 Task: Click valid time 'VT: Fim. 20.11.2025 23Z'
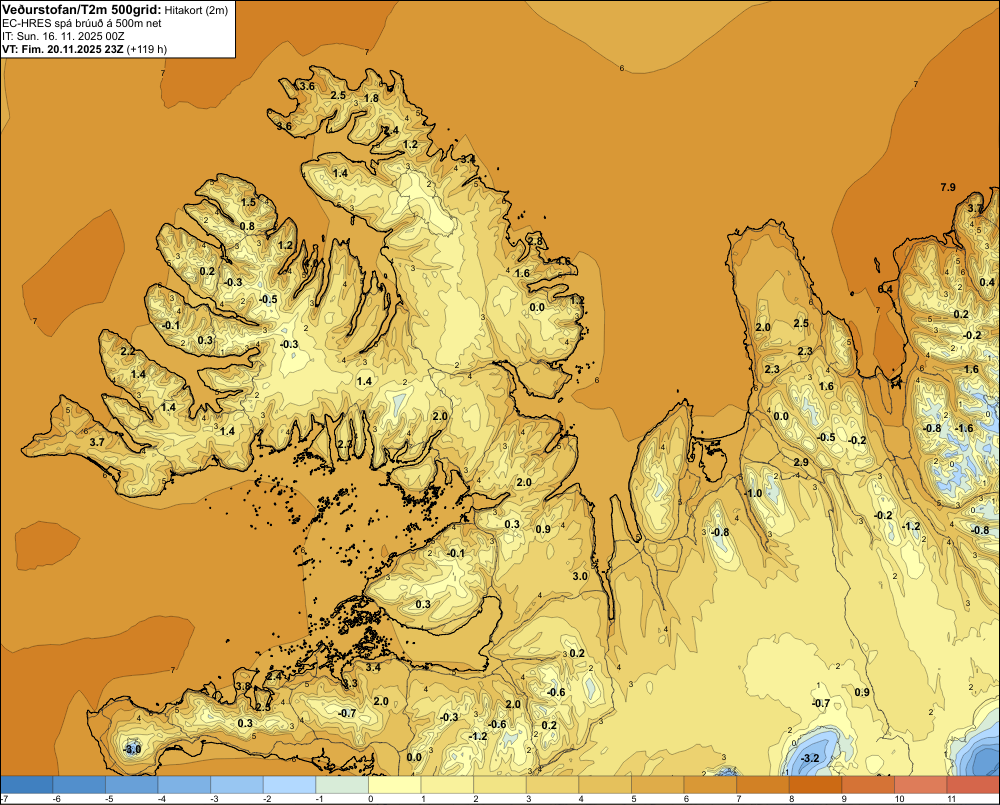(x=63, y=49)
